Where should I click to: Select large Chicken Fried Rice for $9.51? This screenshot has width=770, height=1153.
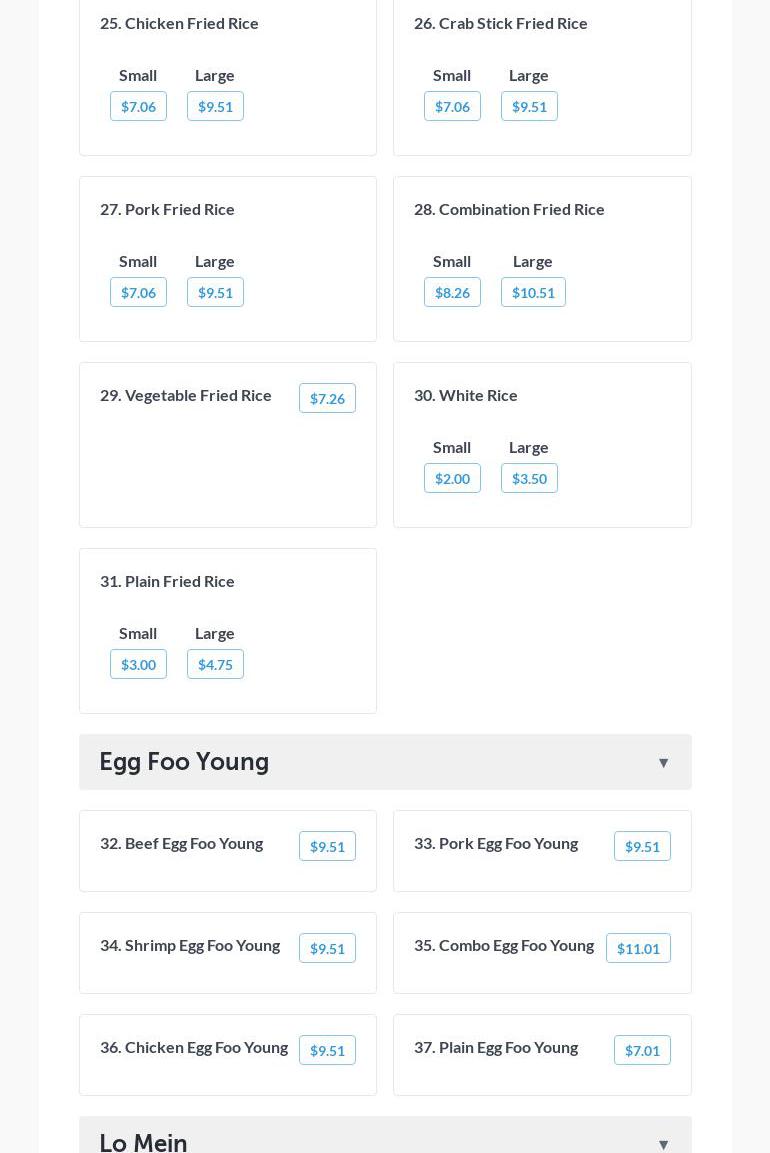tap(215, 107)
